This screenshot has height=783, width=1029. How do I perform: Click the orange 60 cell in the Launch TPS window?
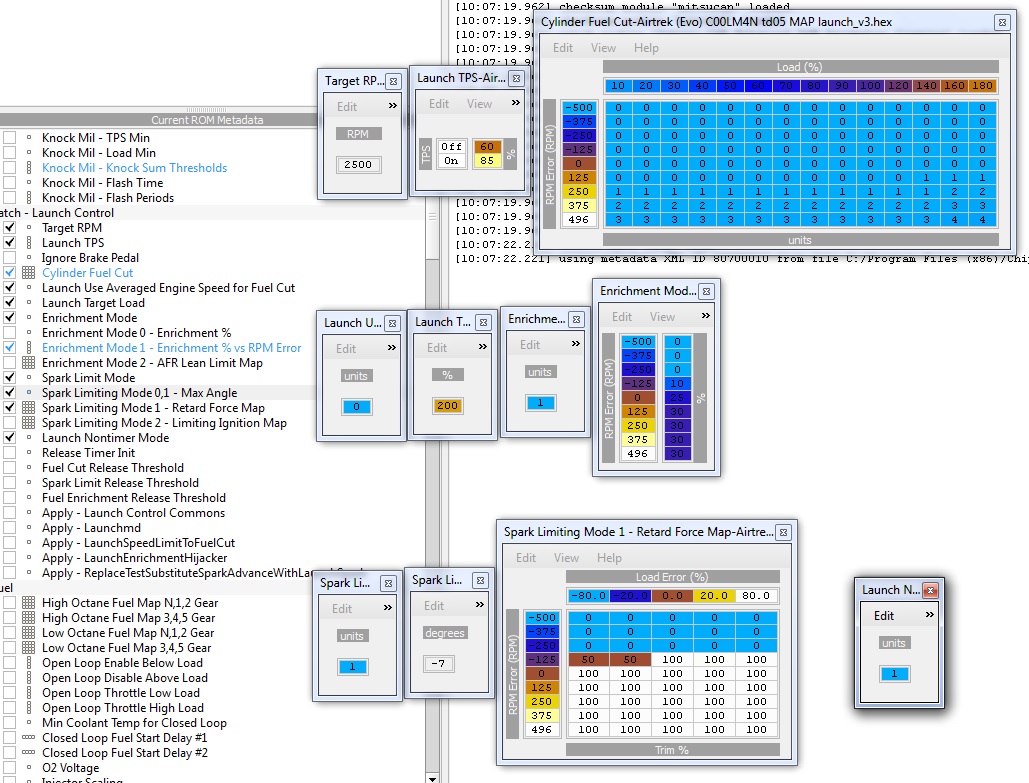[487, 146]
